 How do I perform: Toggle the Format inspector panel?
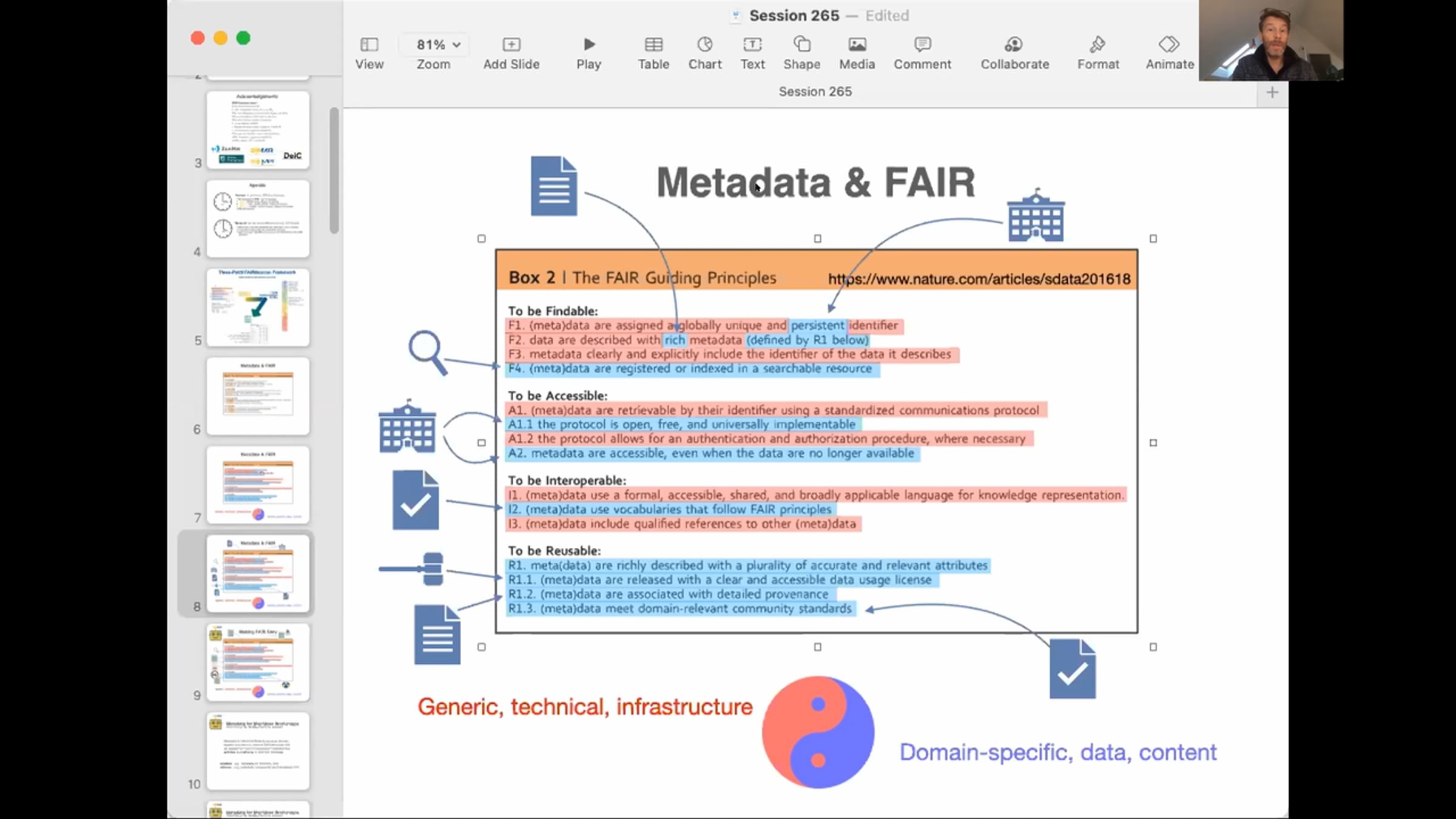[x=1097, y=52]
